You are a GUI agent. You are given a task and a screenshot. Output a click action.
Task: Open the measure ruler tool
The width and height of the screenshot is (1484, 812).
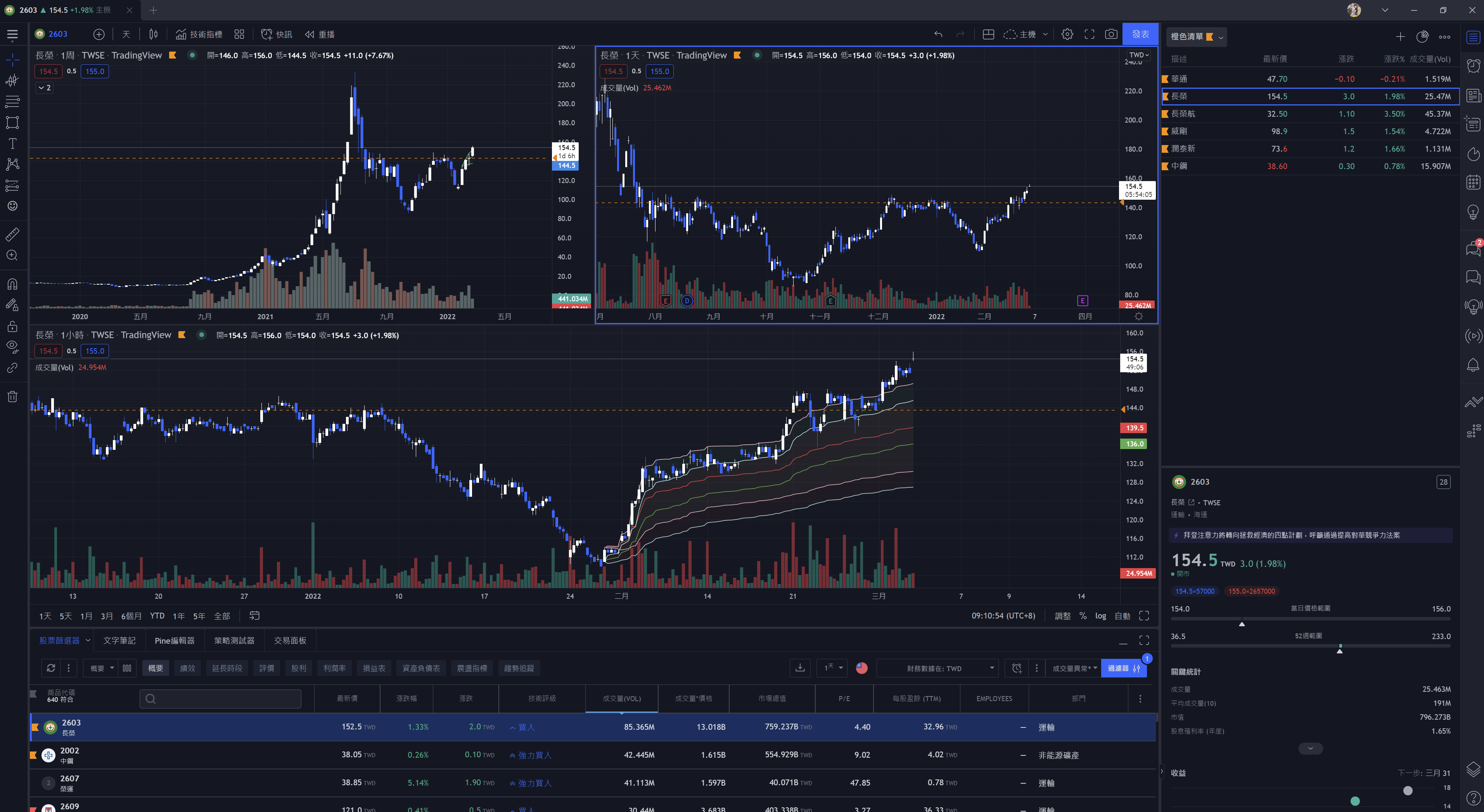click(12, 234)
